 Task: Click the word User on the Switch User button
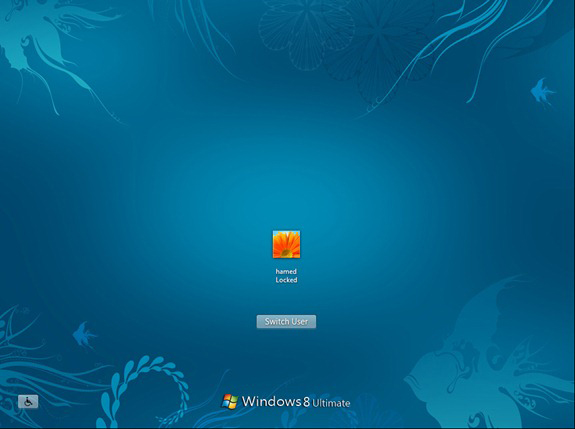[x=299, y=322]
